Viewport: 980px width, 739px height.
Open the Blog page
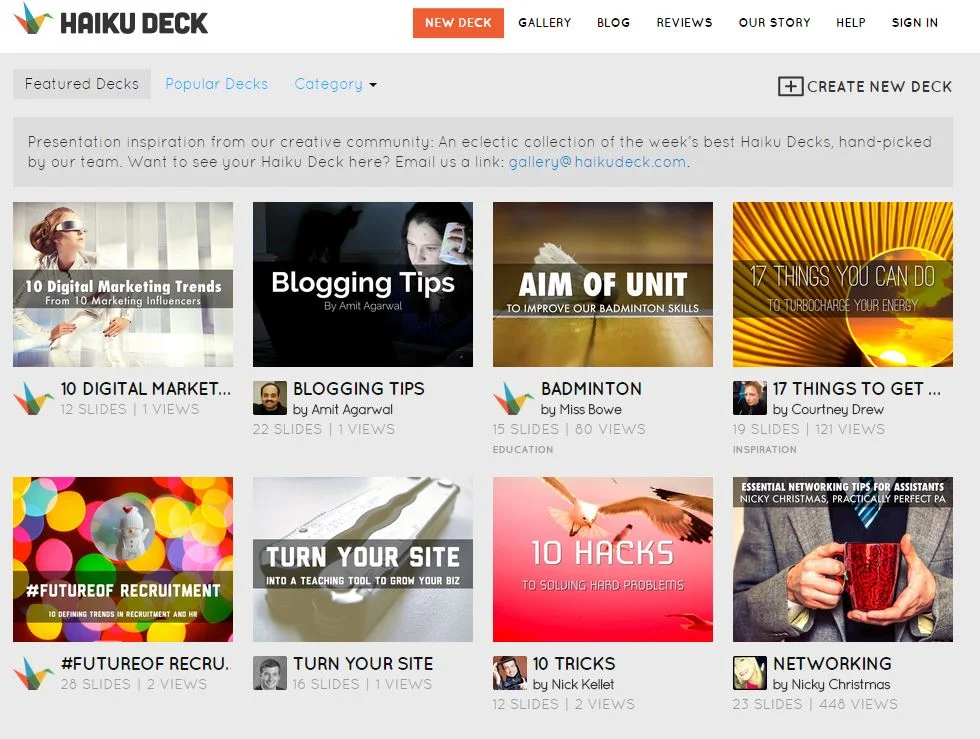613,23
